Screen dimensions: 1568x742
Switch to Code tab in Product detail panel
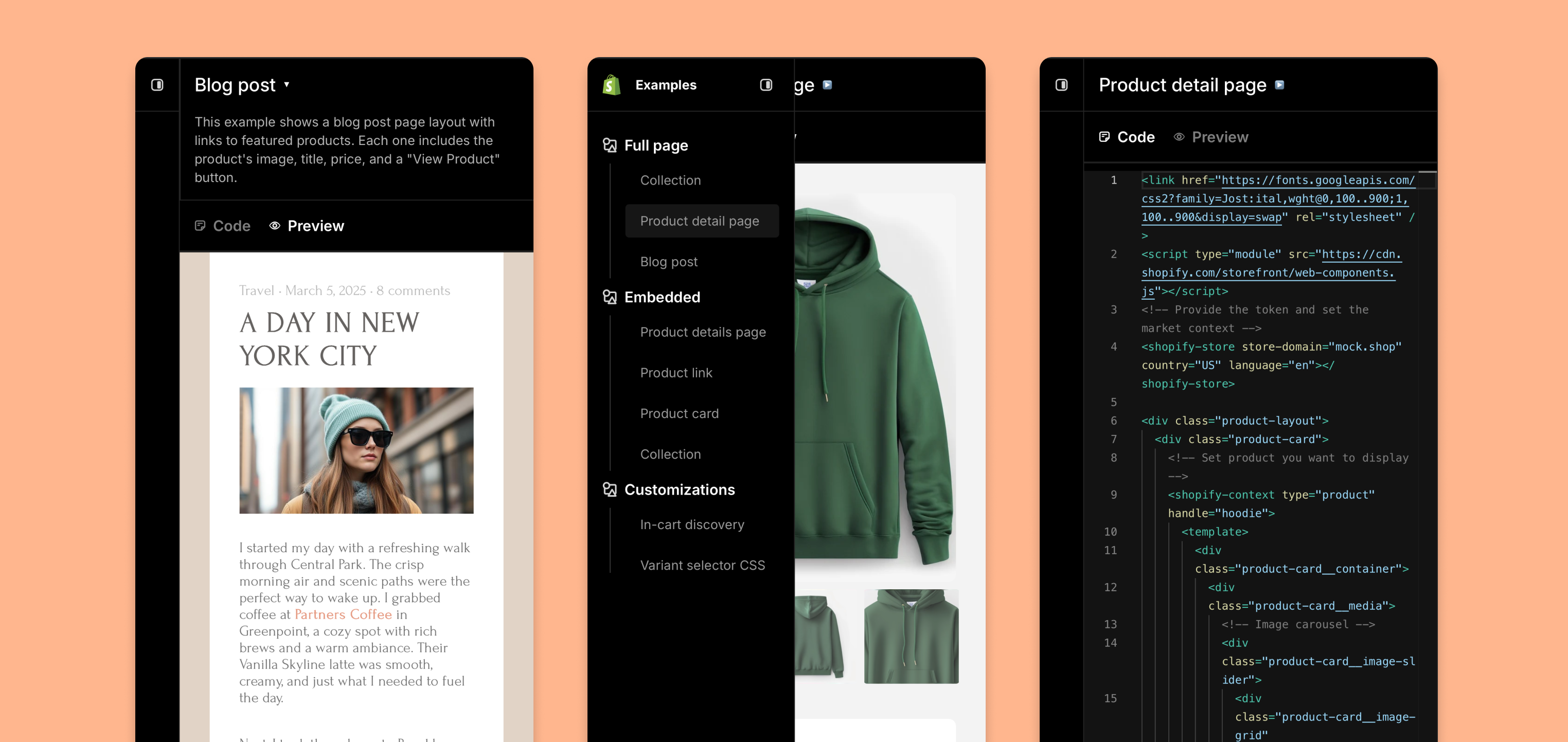[1127, 137]
